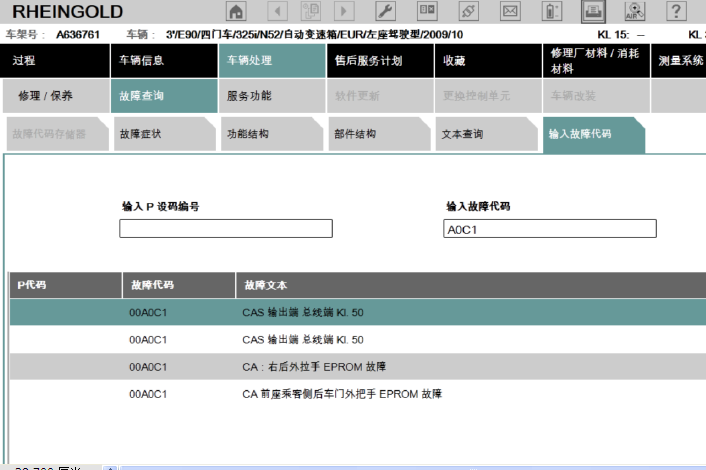The width and height of the screenshot is (706, 470).
Task: Open the 测量系统 tab
Action: point(679,60)
